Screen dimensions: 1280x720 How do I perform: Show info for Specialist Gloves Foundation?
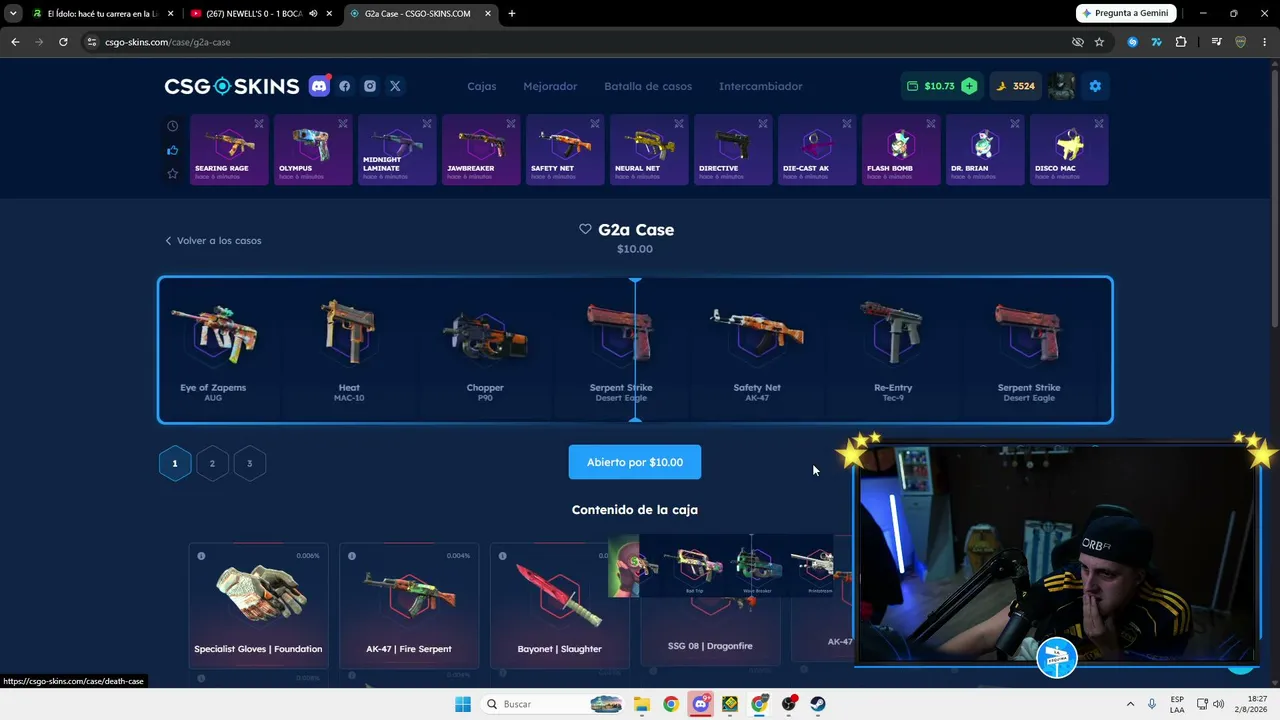click(201, 556)
